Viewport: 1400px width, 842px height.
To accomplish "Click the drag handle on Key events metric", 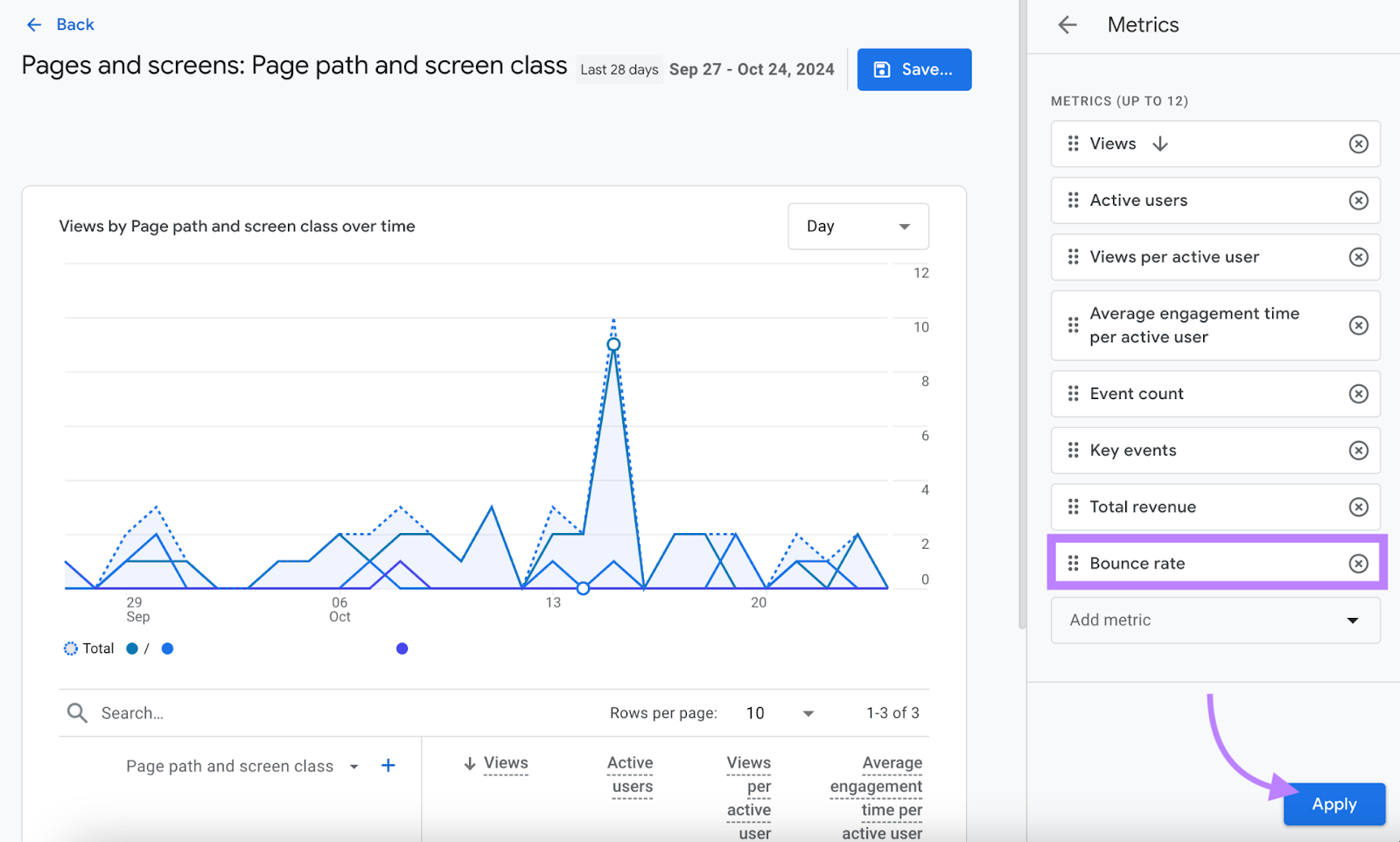I will (x=1073, y=450).
